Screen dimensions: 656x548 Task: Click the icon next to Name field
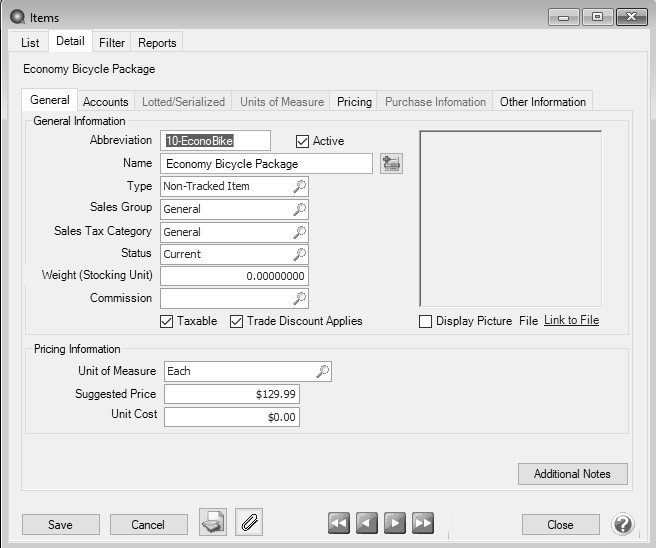(391, 163)
